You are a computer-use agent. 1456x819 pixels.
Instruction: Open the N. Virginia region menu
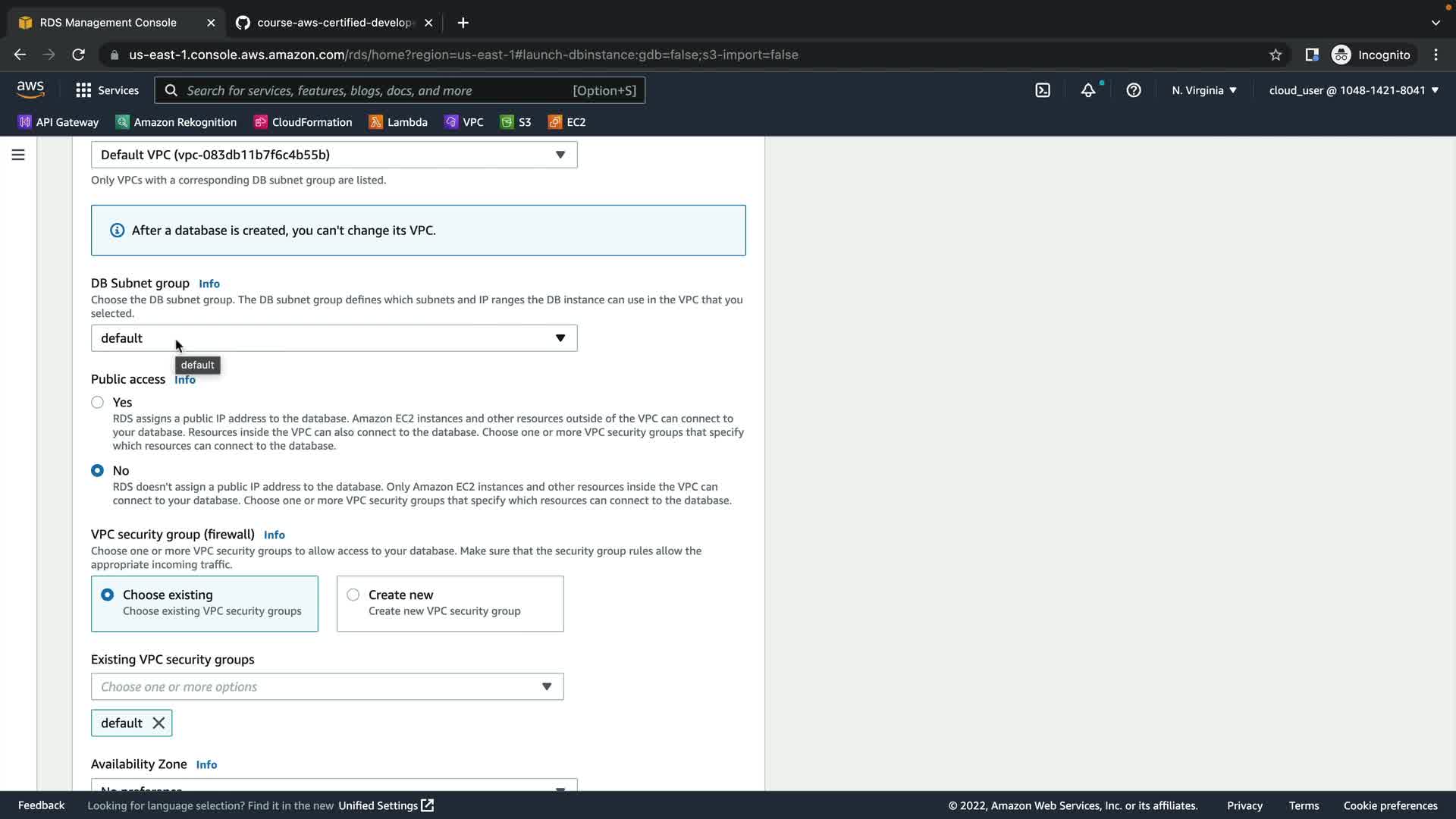[x=1203, y=90]
